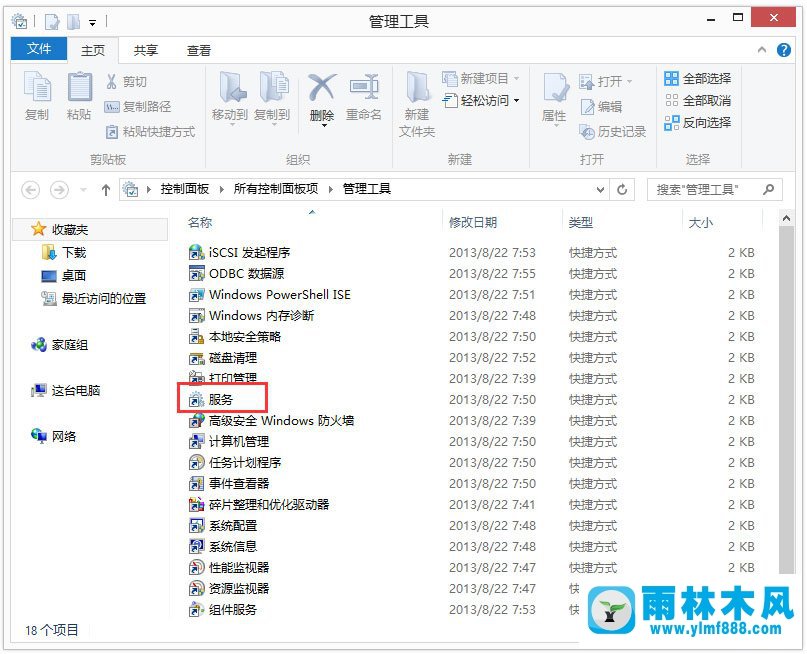Click the search magnifier icon
The height and width of the screenshot is (654, 807).
pyautogui.click(x=768, y=190)
